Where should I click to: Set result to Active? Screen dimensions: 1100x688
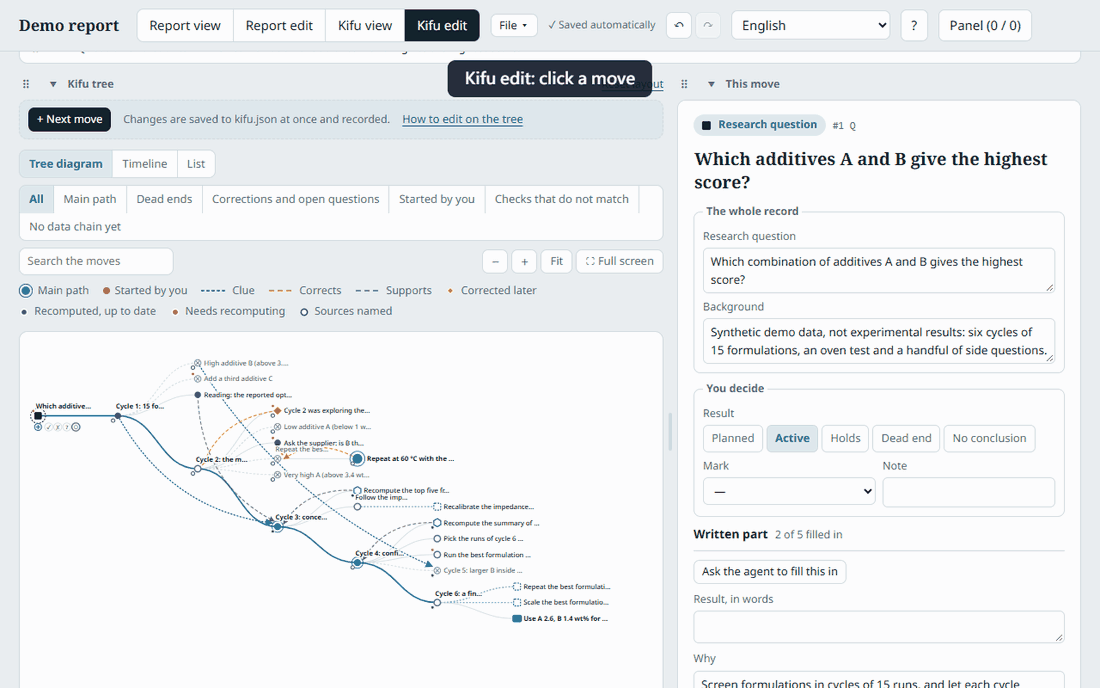(x=792, y=438)
